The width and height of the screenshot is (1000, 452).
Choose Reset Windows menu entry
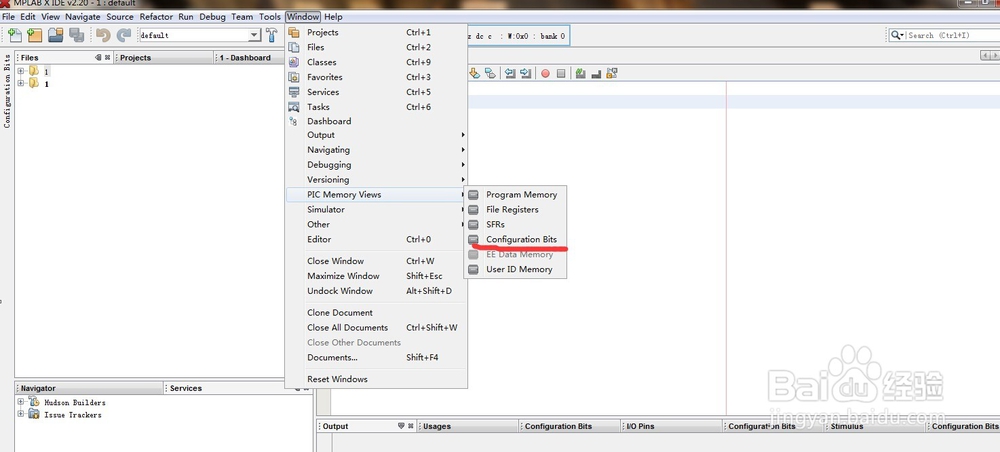pyautogui.click(x=376, y=379)
